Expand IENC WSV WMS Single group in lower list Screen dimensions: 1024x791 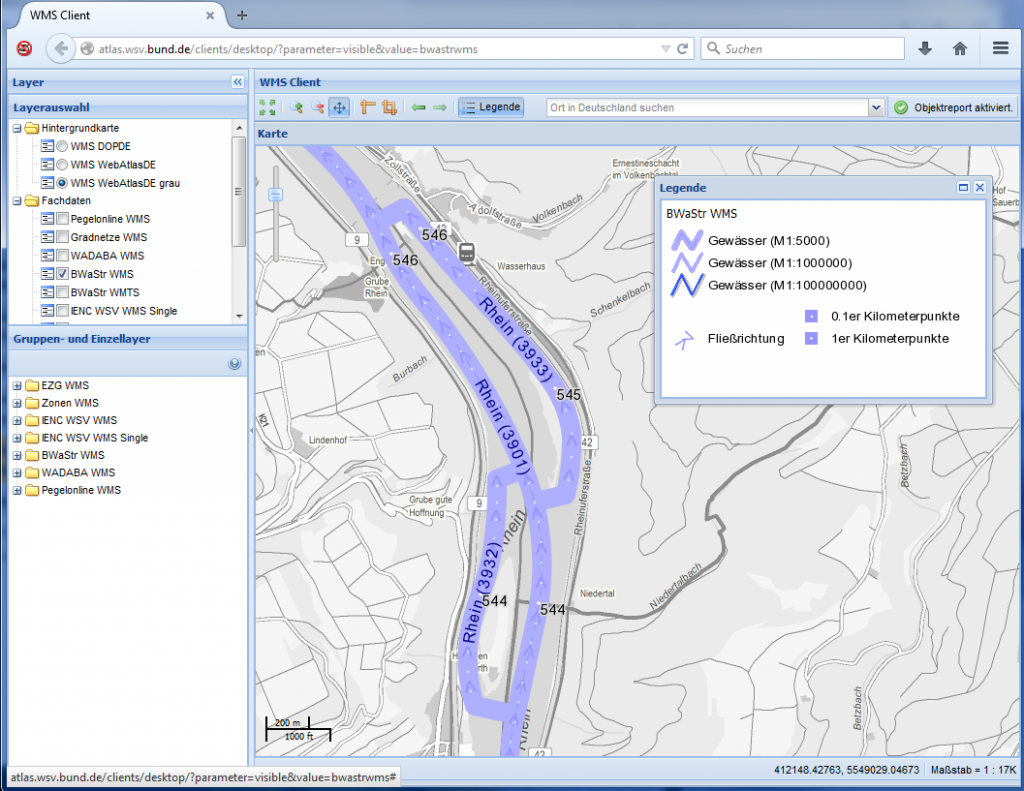(x=17, y=438)
